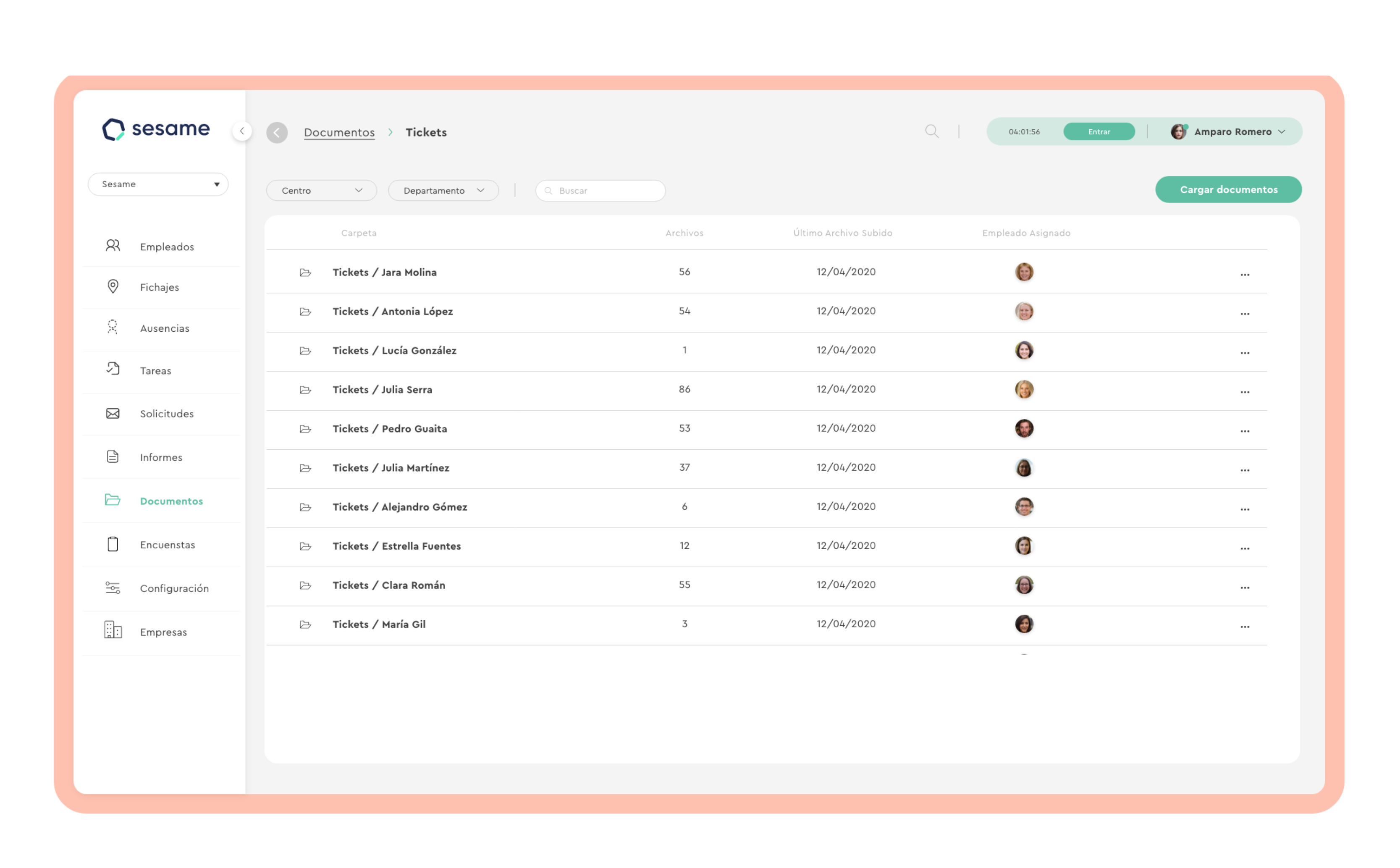Screen dimensions: 1400x868
Task: Click the Solicitudes envelope icon
Action: (x=113, y=413)
